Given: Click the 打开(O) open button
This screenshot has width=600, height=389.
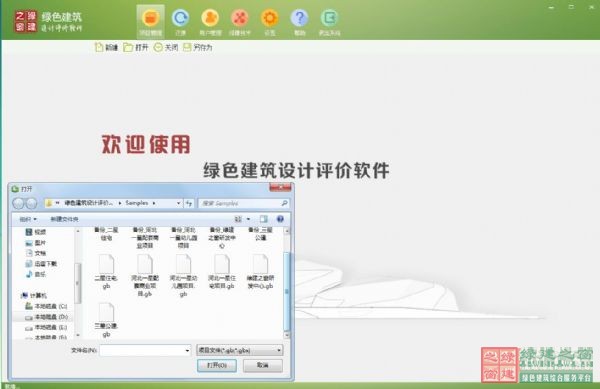Looking at the screenshot, I should click(217, 365).
